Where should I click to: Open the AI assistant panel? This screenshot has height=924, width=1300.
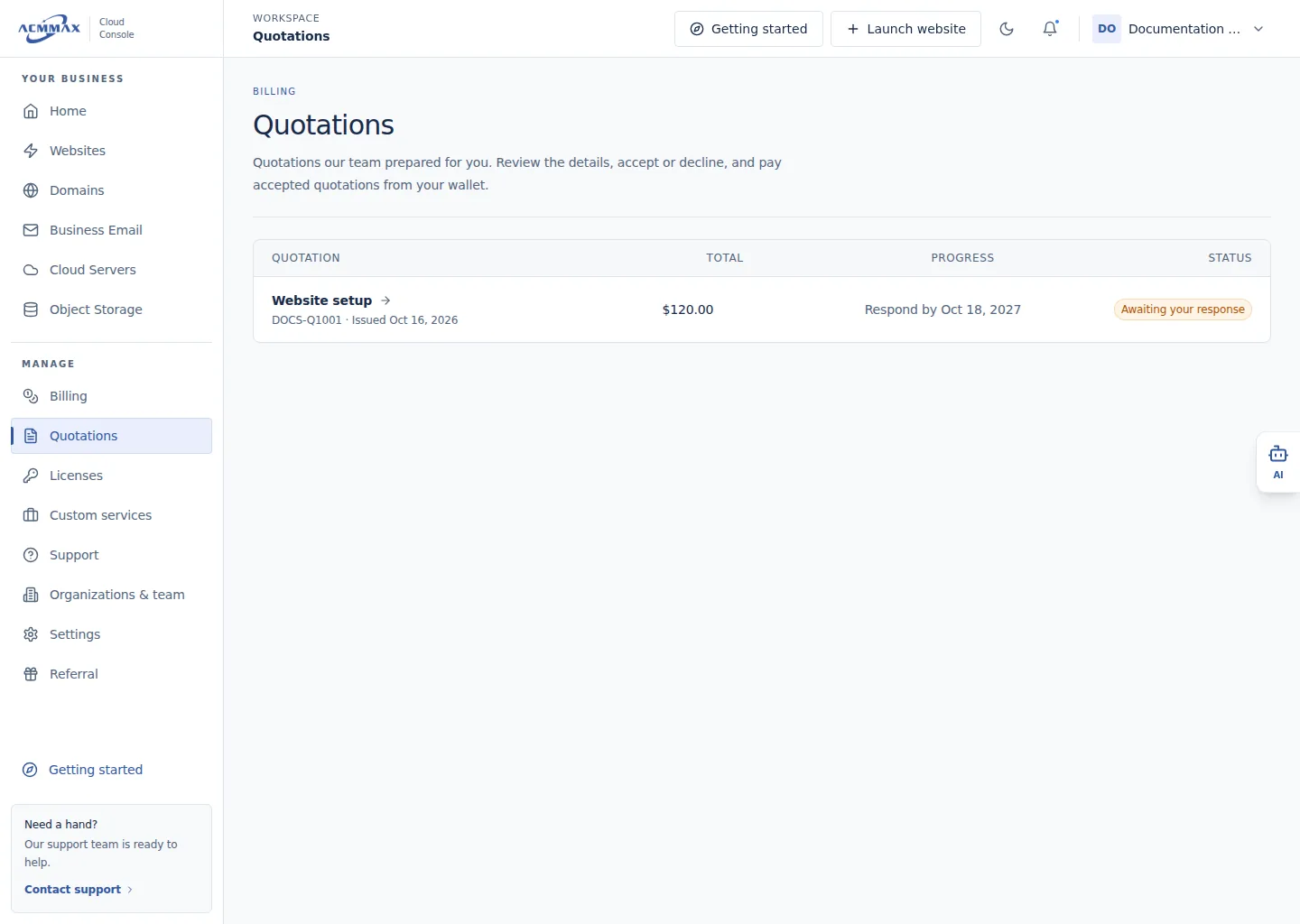click(x=1278, y=462)
